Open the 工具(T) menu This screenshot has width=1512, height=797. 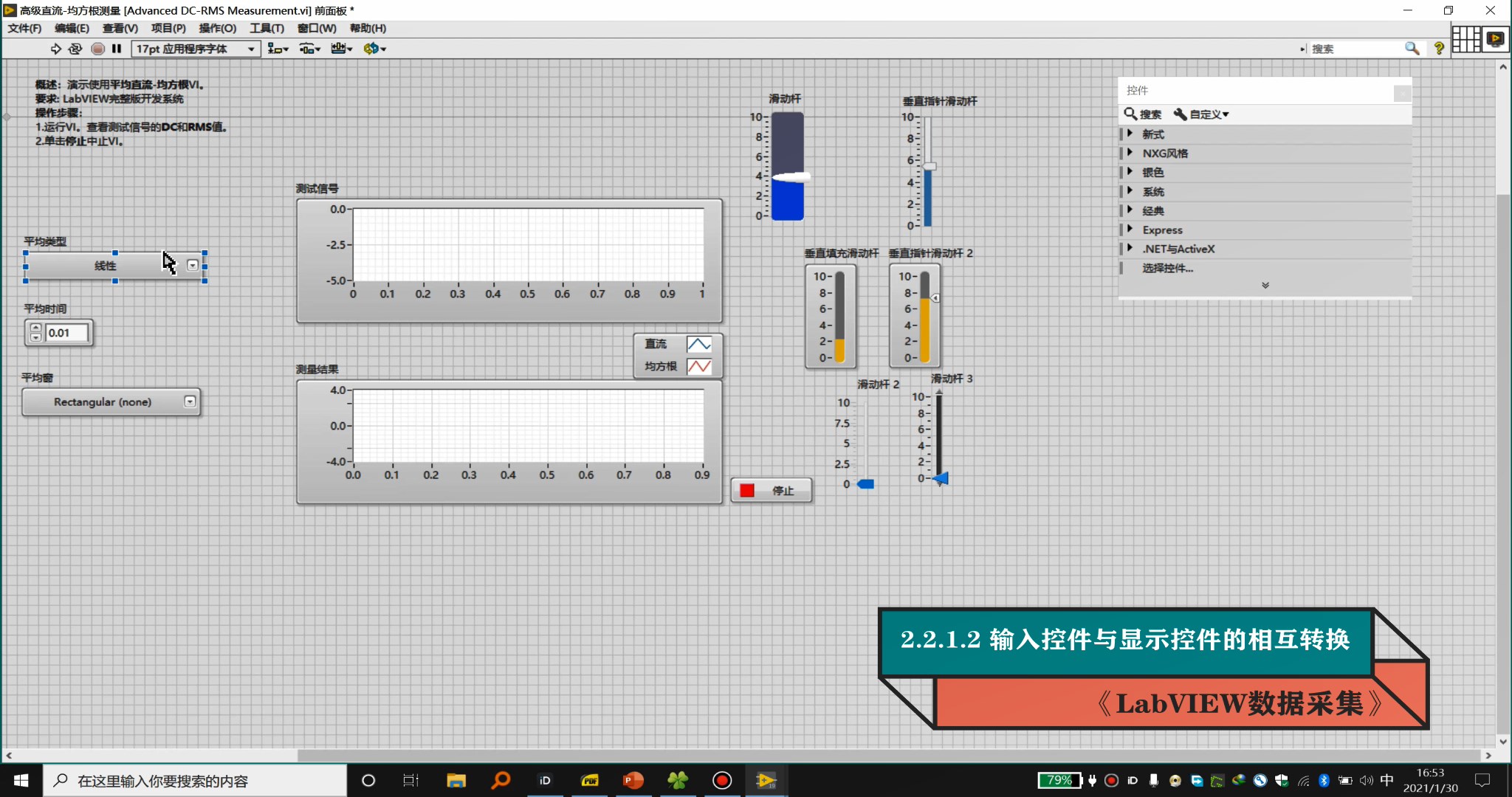click(x=266, y=28)
